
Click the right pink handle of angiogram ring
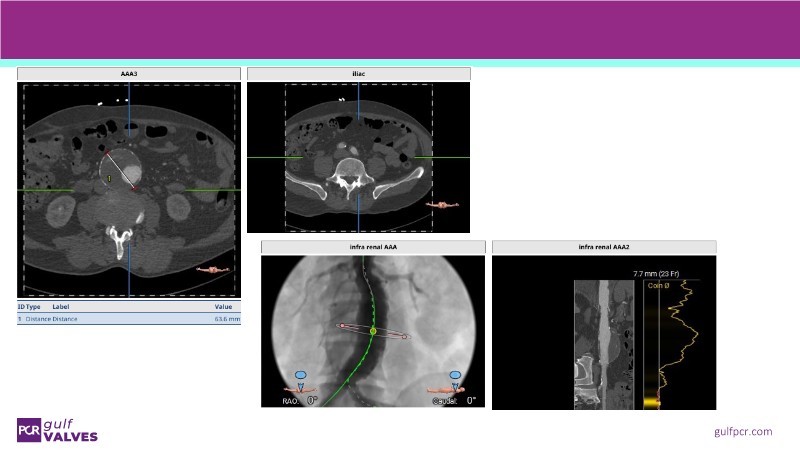(x=405, y=338)
